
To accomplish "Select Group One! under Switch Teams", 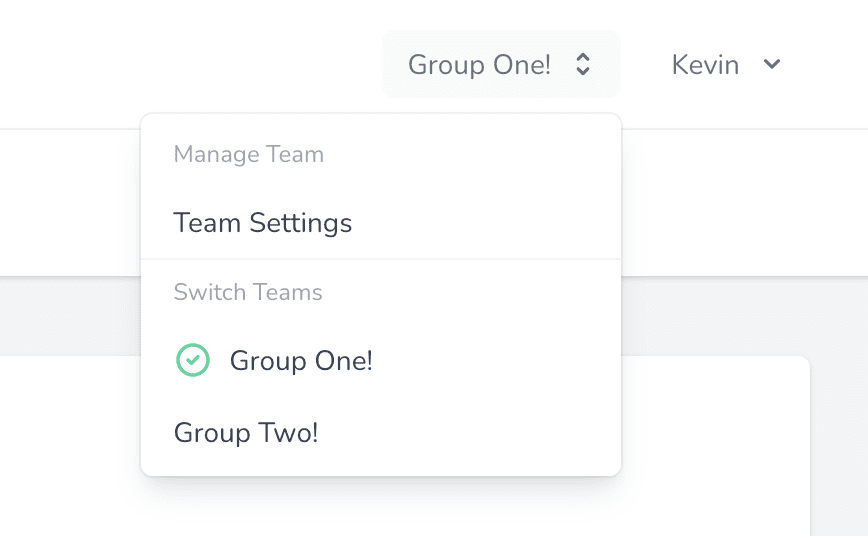I will point(301,360).
